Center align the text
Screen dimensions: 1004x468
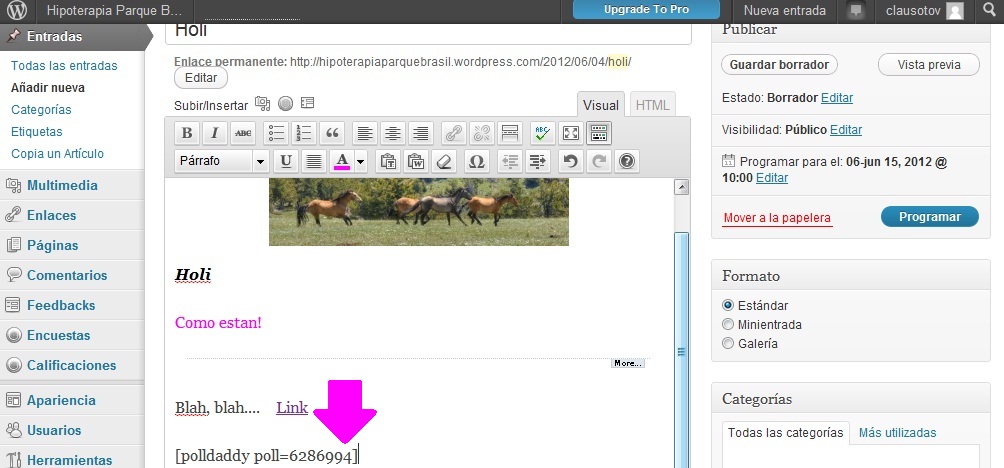tap(393, 133)
